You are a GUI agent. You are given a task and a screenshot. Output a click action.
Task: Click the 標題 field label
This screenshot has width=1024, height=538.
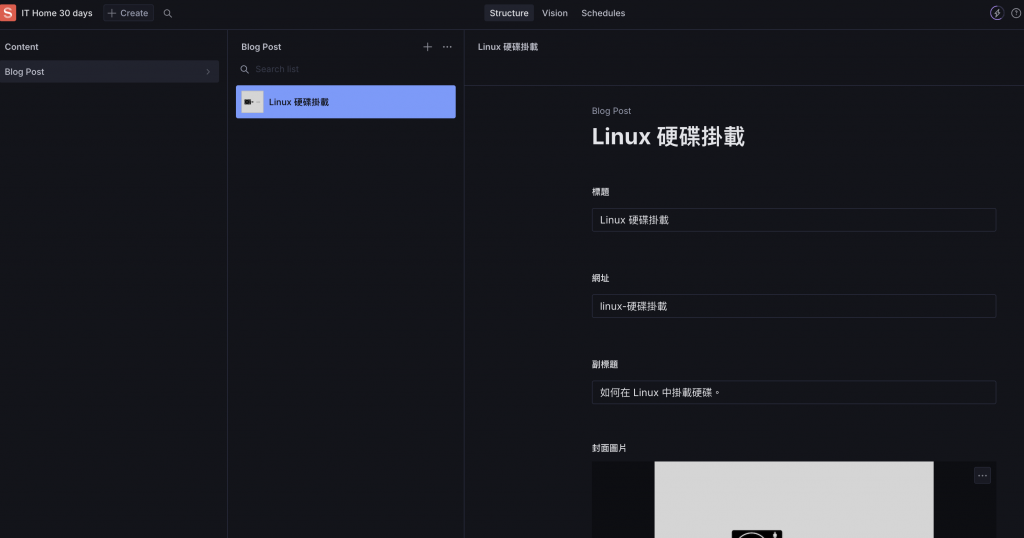pos(600,192)
